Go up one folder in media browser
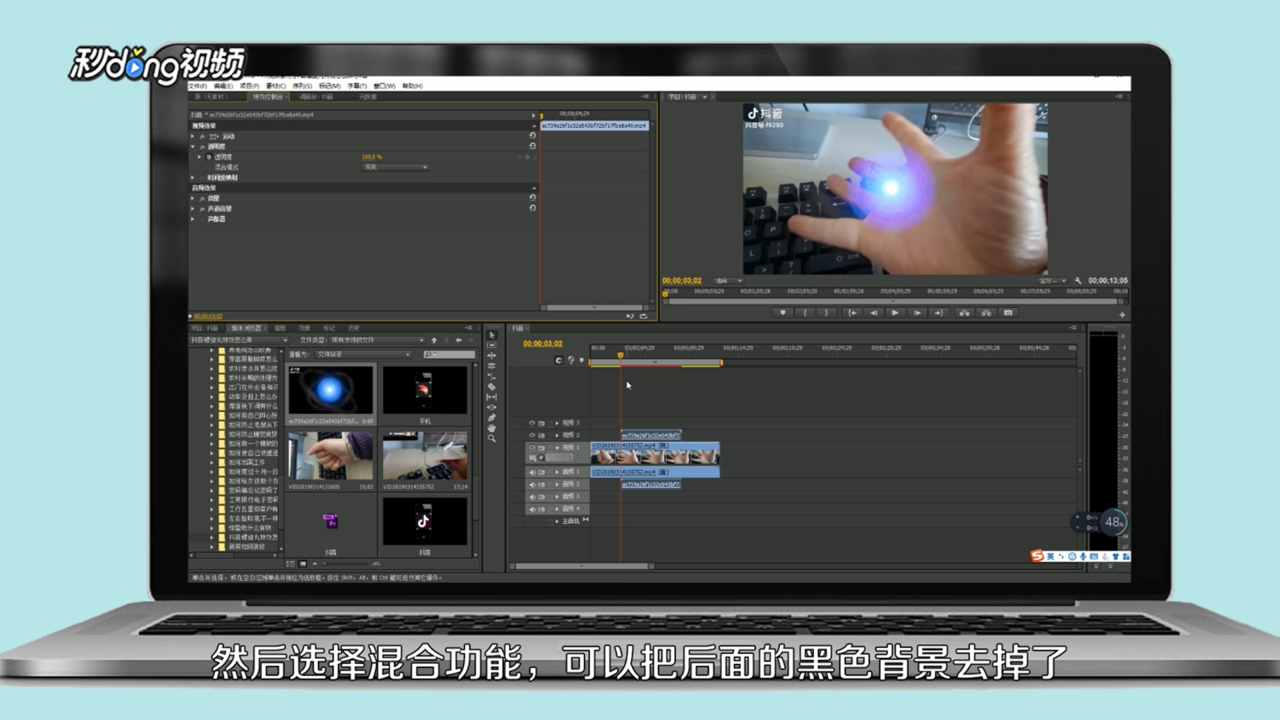The height and width of the screenshot is (720, 1280). pos(434,340)
